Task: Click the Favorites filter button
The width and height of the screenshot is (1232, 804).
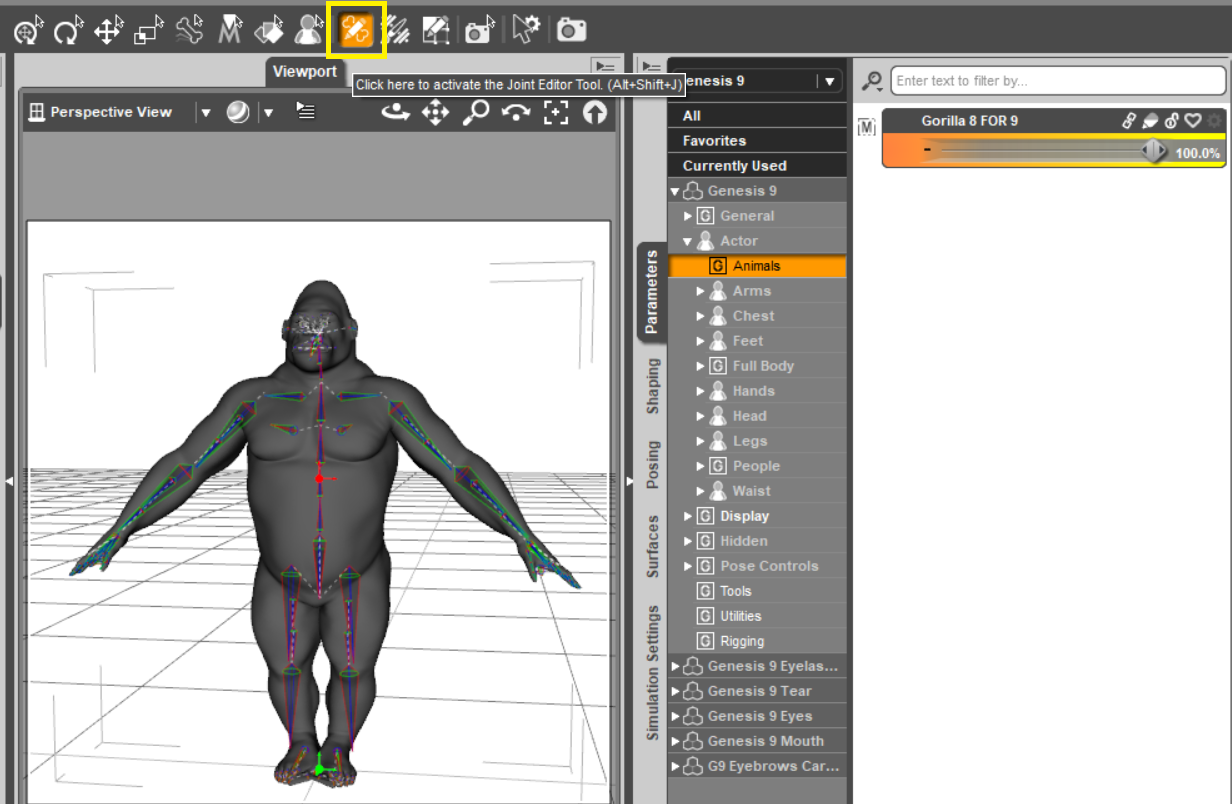Action: coord(714,141)
